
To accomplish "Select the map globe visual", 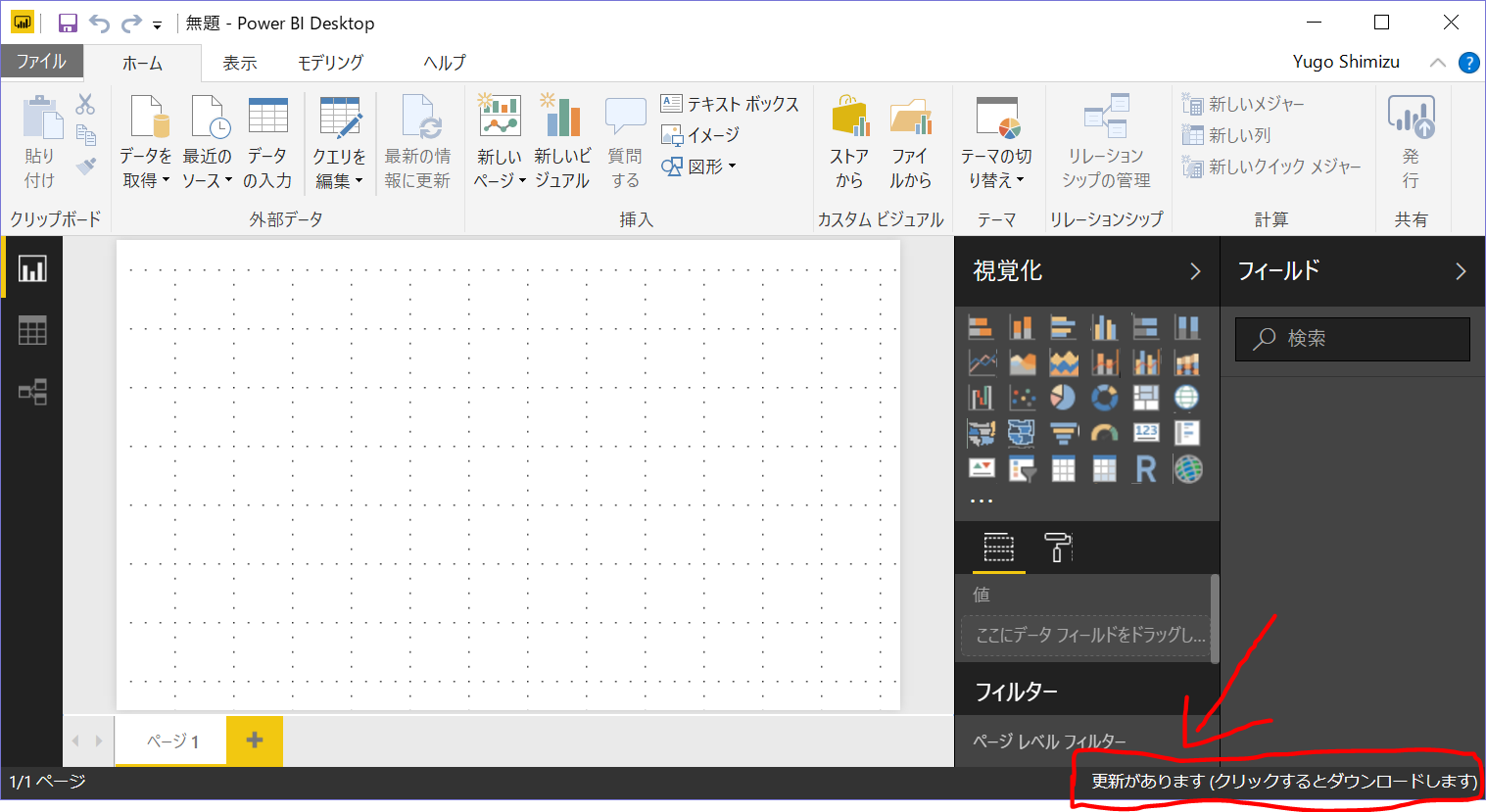I will coord(1187,398).
